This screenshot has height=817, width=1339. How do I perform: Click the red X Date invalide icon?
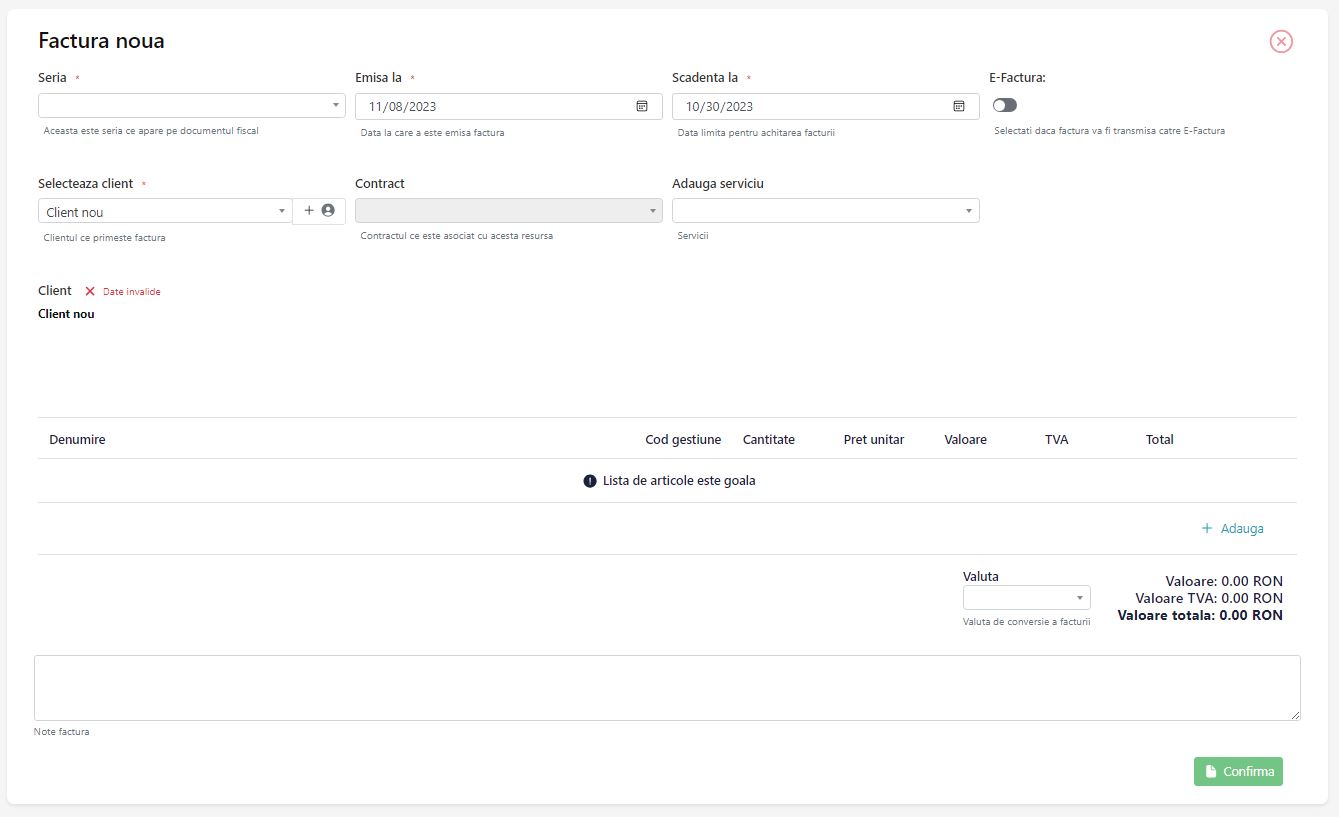[90, 291]
